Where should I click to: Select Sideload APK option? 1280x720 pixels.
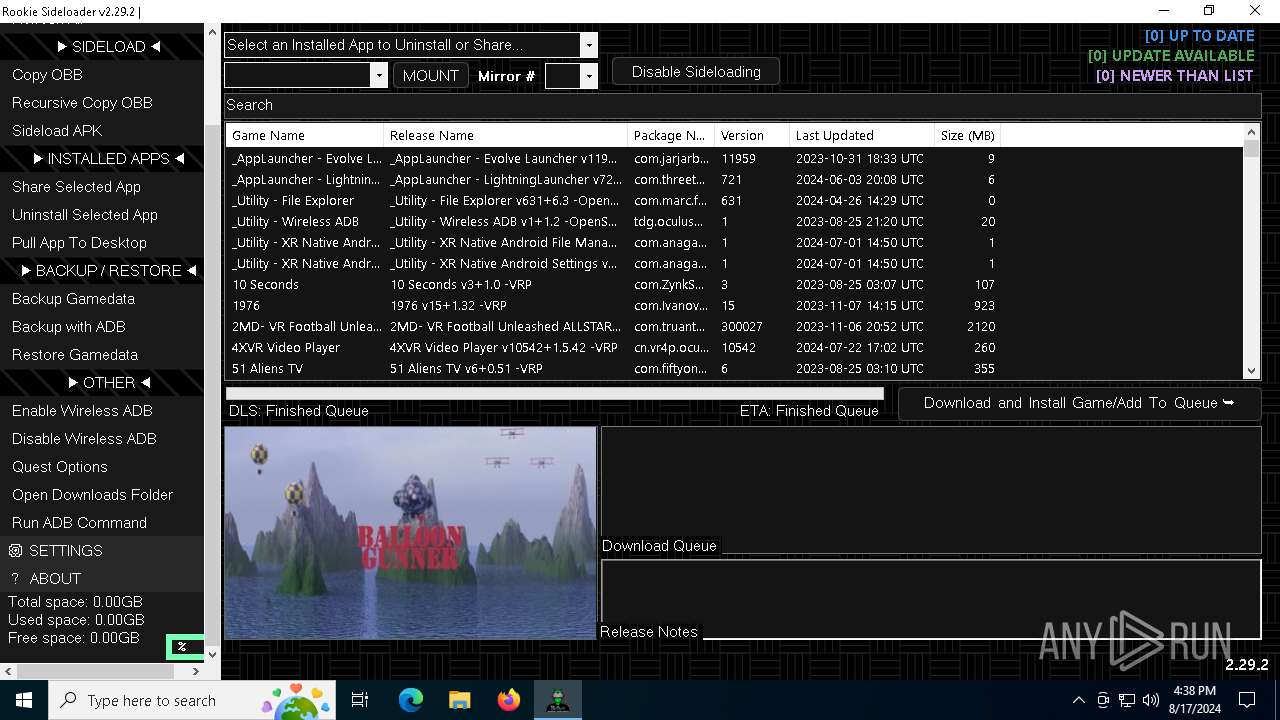102,130
